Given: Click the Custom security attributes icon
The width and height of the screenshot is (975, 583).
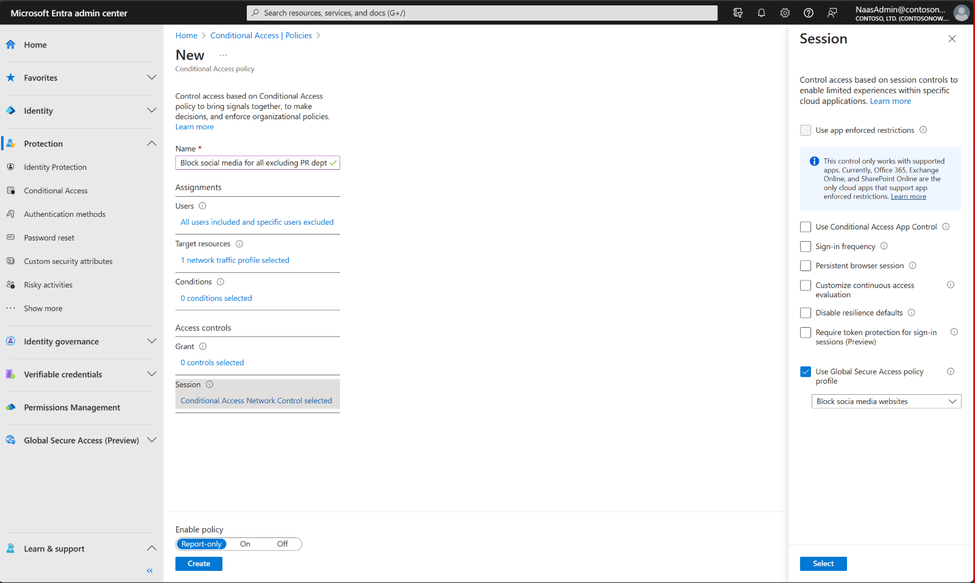Looking at the screenshot, I should tap(11, 261).
